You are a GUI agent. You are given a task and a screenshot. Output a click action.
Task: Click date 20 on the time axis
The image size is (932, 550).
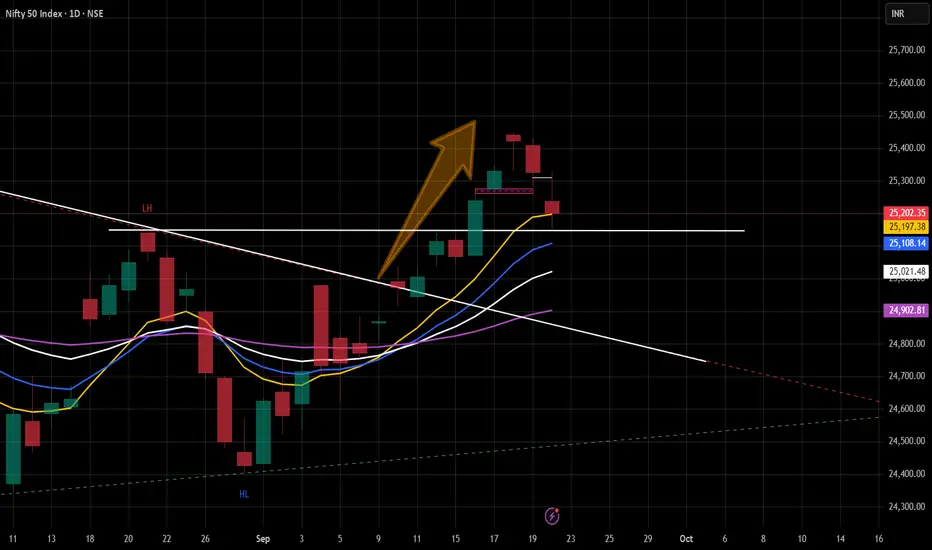pos(128,539)
